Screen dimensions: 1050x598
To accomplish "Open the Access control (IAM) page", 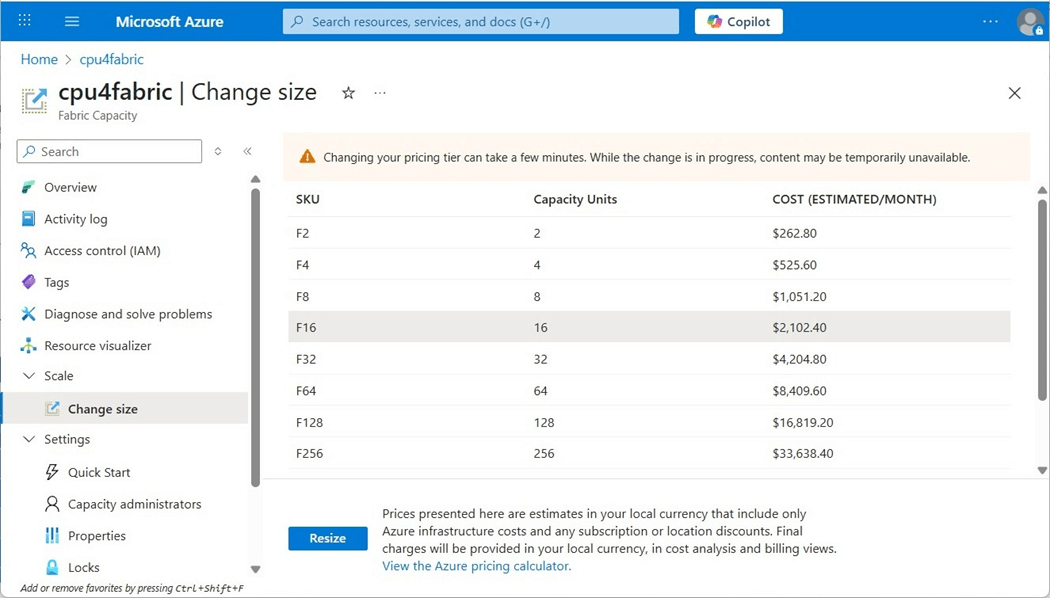I will tap(102, 251).
